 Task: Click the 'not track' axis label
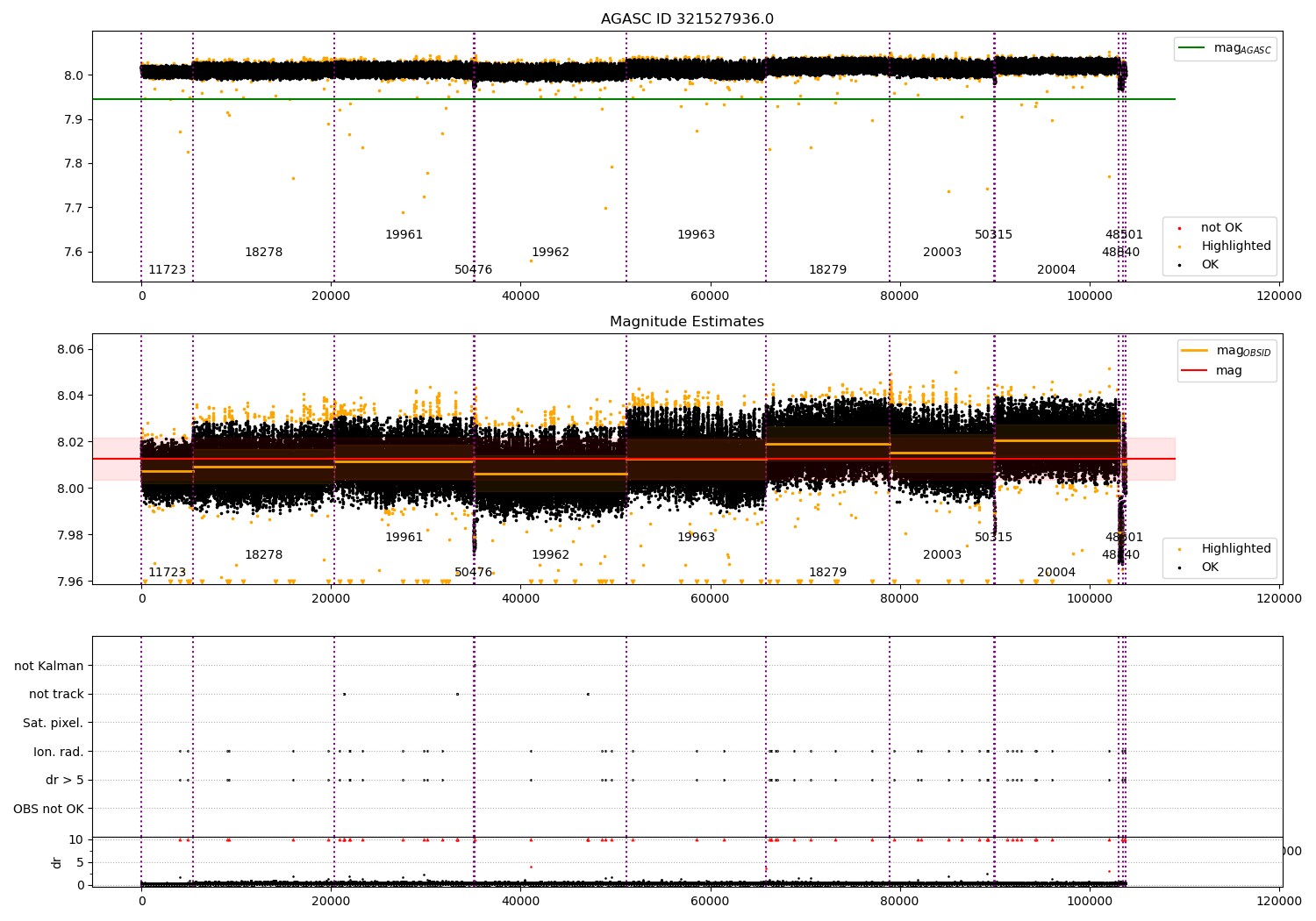(x=56, y=695)
